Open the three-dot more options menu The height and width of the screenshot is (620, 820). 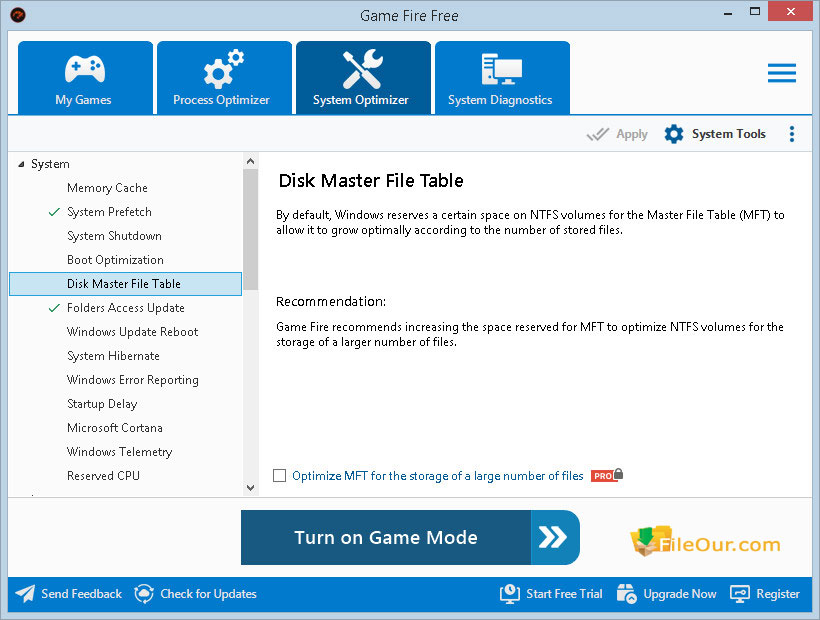[x=792, y=134]
